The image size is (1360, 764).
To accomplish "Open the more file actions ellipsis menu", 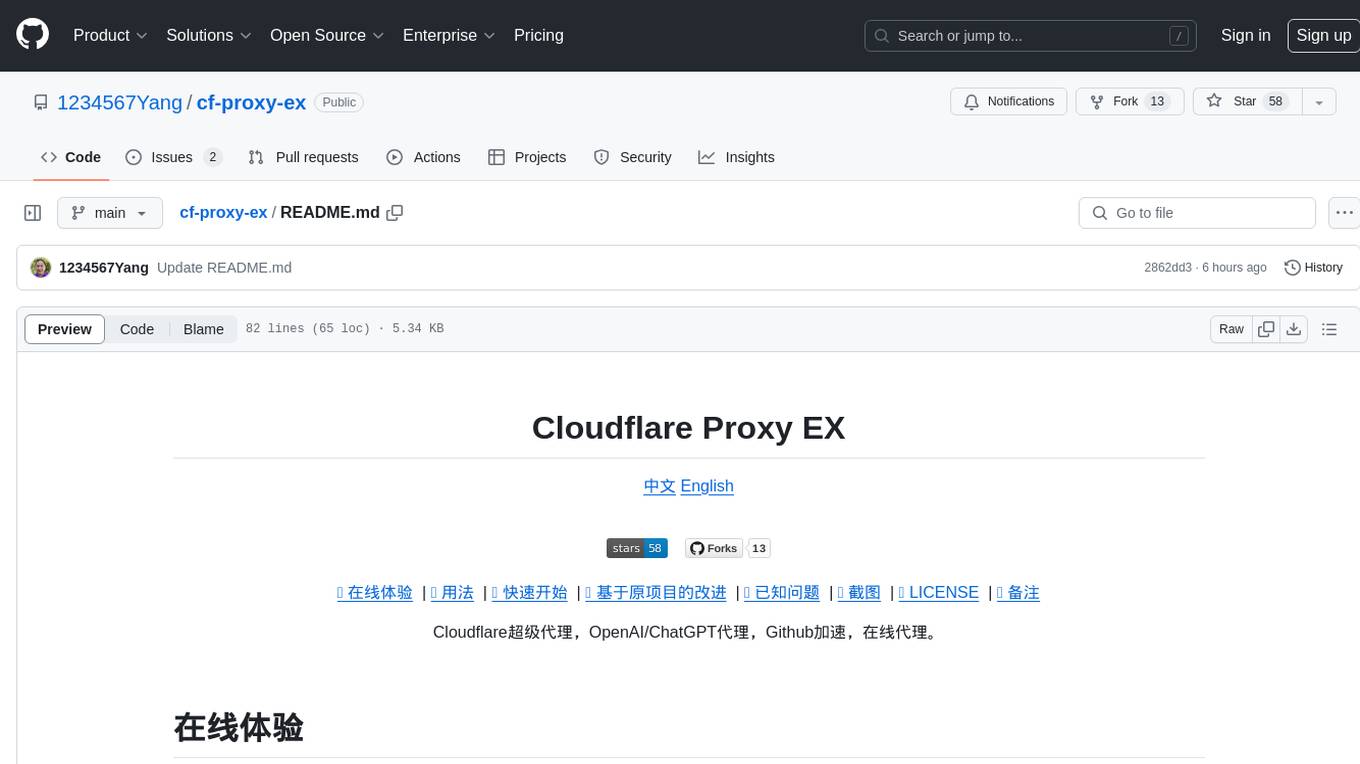I will point(1344,213).
